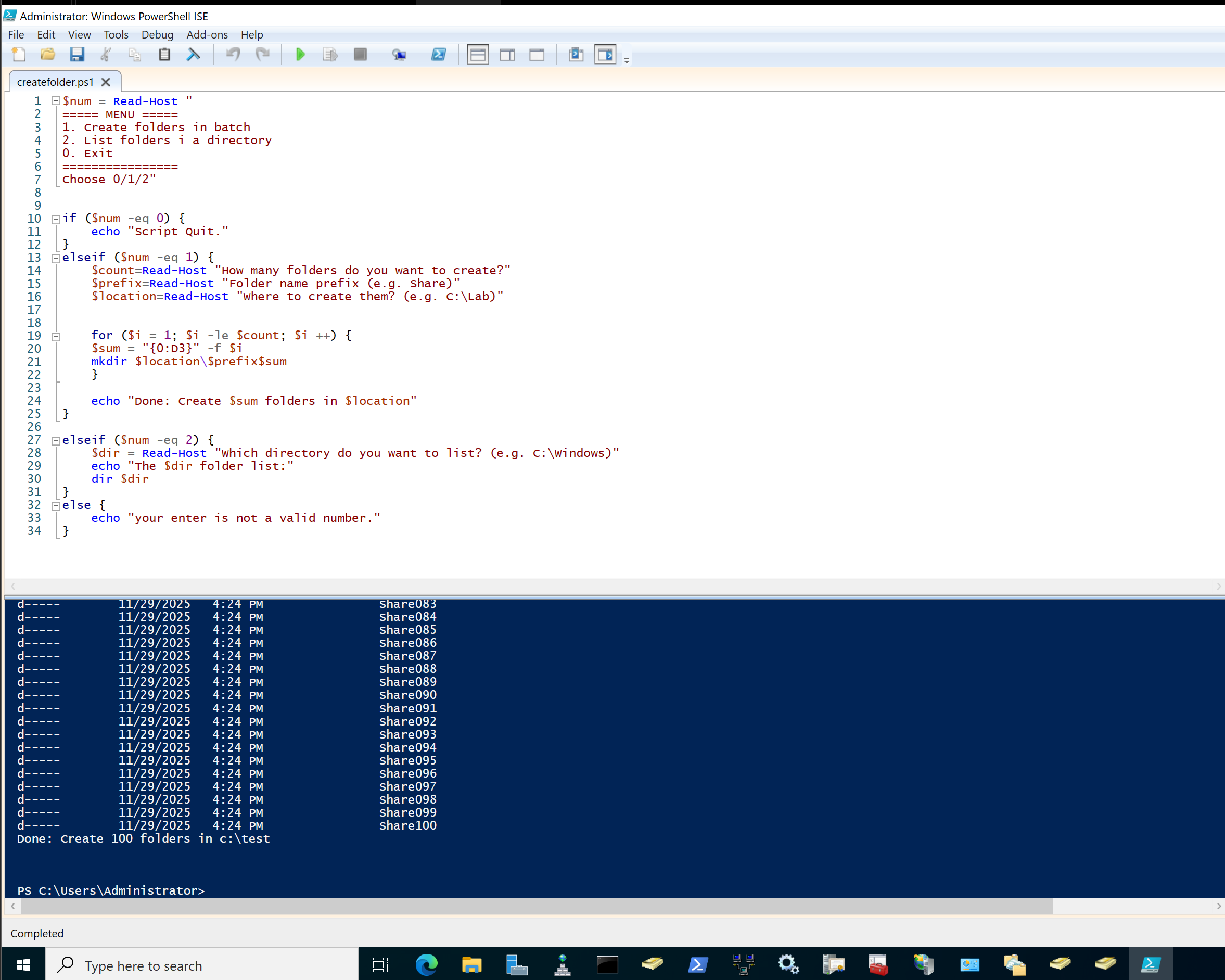Collapse the for loop at line 19
This screenshot has height=980, width=1225.
pyautogui.click(x=56, y=336)
